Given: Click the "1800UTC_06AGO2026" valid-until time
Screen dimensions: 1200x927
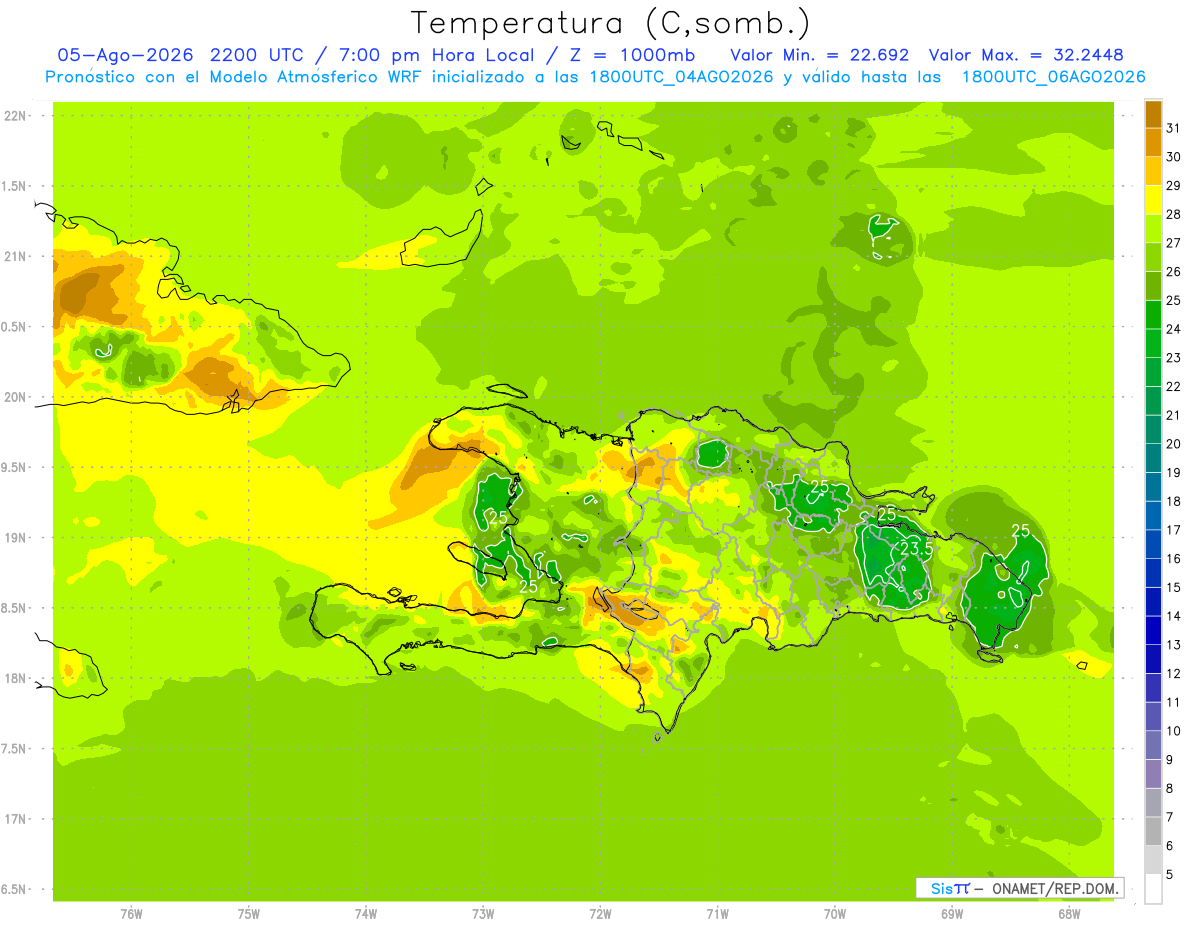Looking at the screenshot, I should click(1053, 77).
